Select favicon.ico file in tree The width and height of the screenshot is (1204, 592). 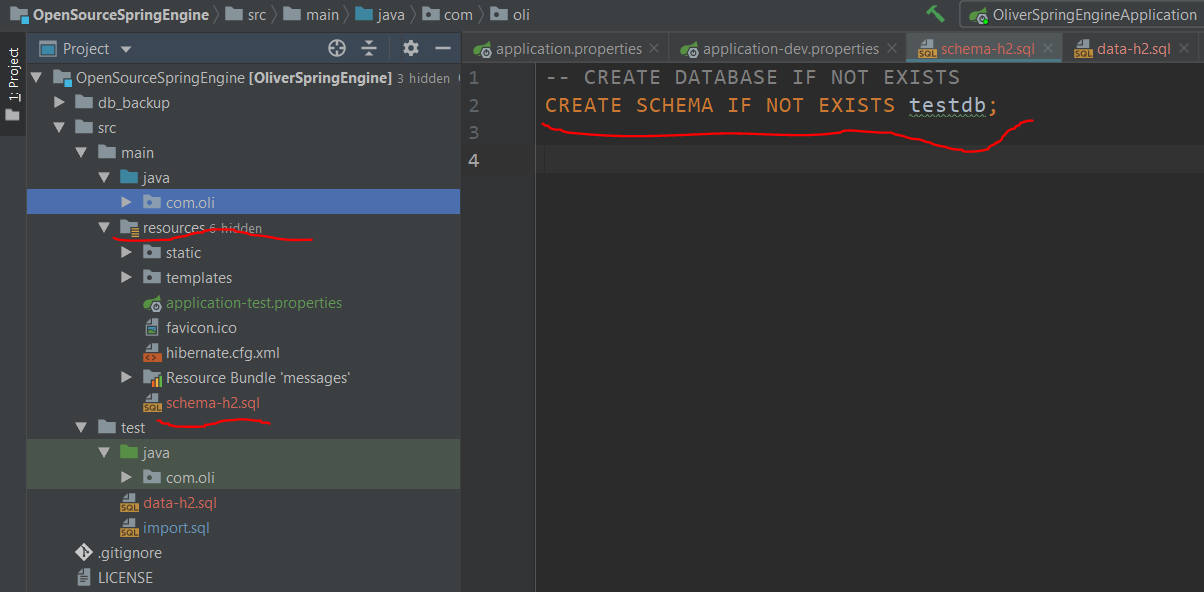201,328
